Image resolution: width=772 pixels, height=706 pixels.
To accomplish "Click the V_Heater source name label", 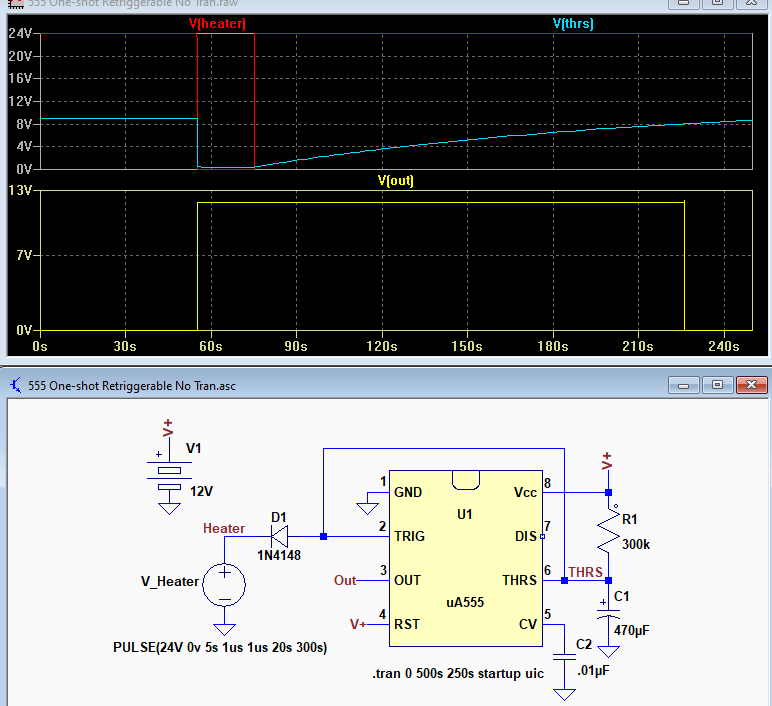I will 170,581.
